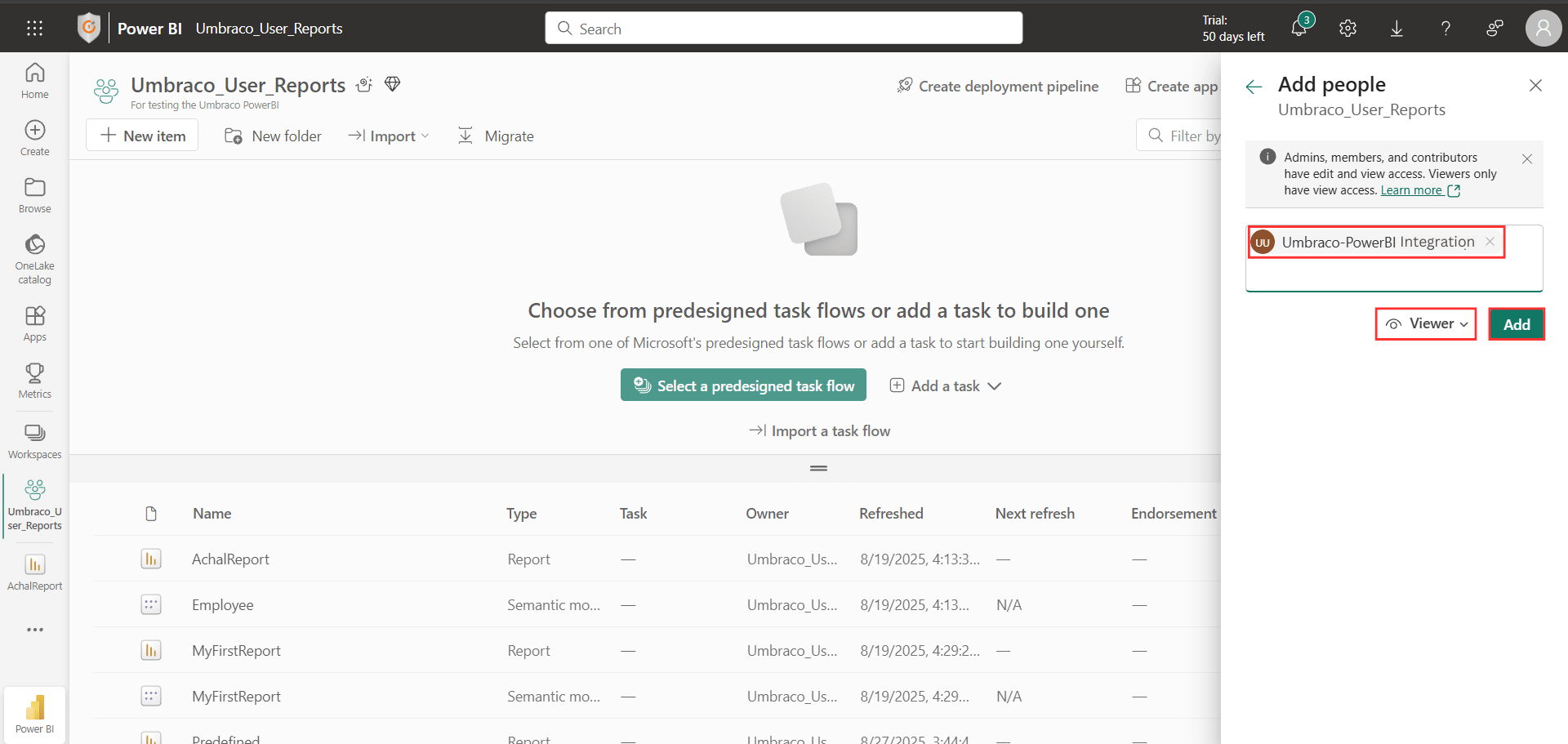Screen dimensions: 1568x744
Task: Click New folder button
Action: coord(273,136)
